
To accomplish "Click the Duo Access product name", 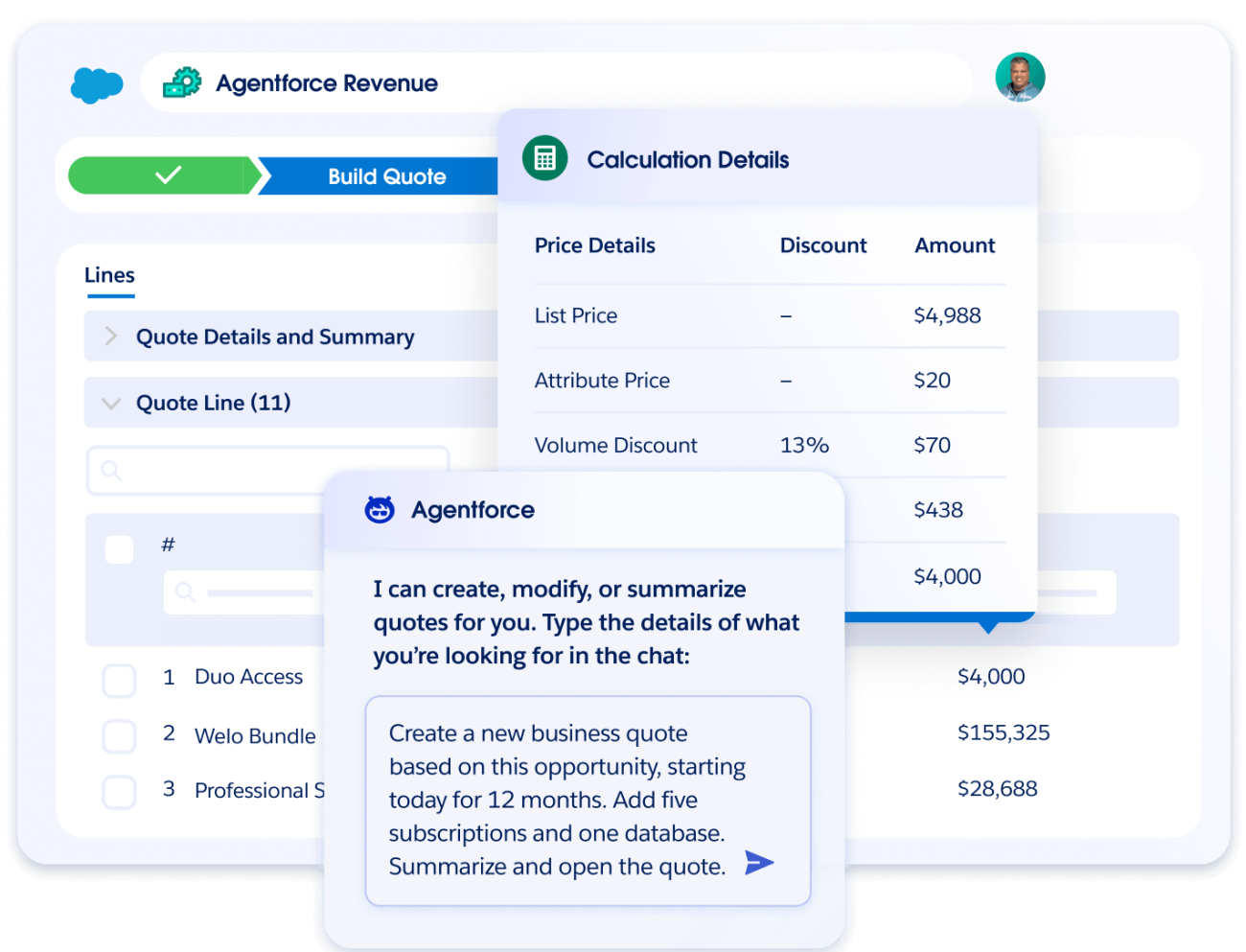I will (248, 677).
